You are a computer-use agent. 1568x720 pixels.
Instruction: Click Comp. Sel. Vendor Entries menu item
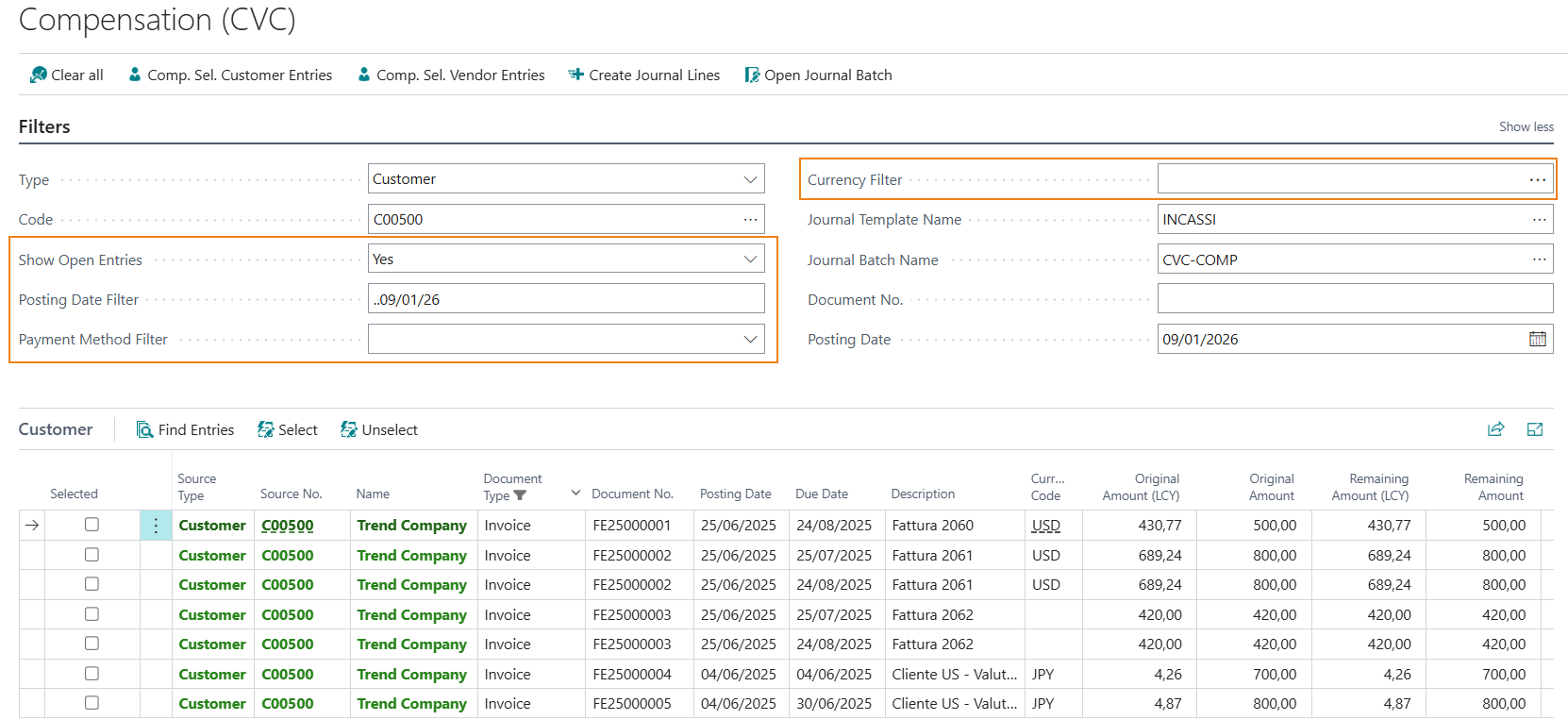click(451, 75)
